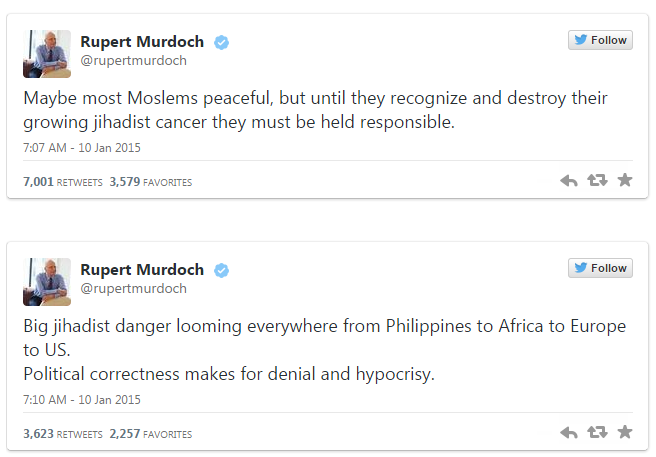This screenshot has width=656, height=457.
Task: View the 2,257 favorites list
Action: (x=151, y=434)
